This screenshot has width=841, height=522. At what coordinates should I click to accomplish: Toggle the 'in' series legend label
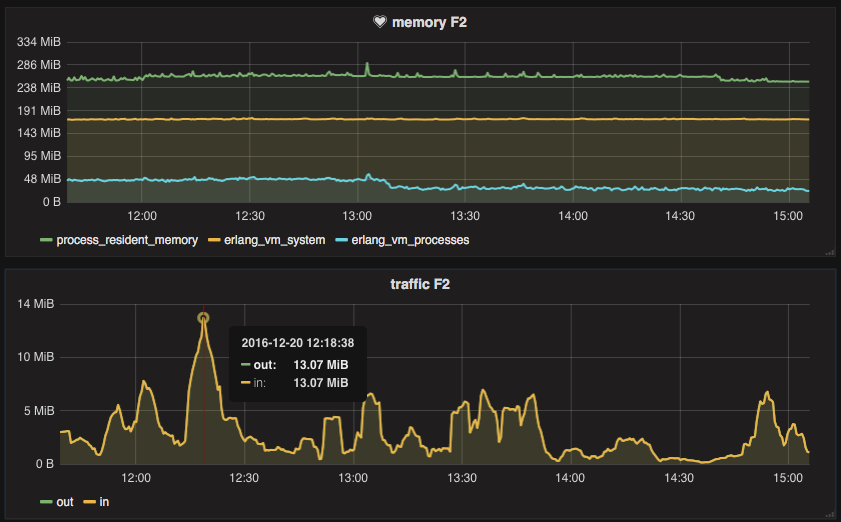[104, 501]
